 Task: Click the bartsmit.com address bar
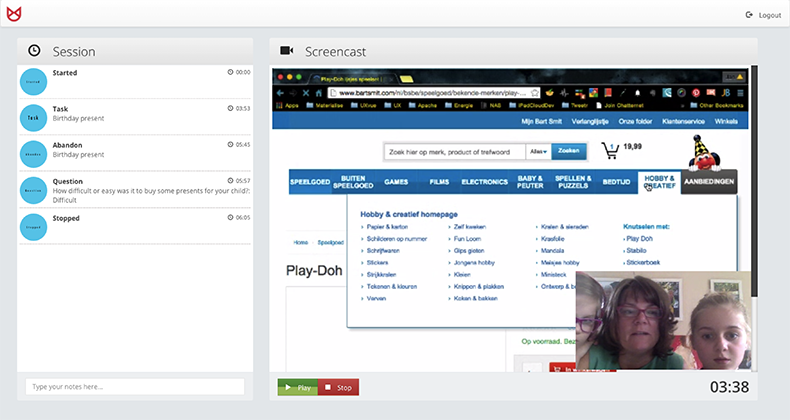434,93
